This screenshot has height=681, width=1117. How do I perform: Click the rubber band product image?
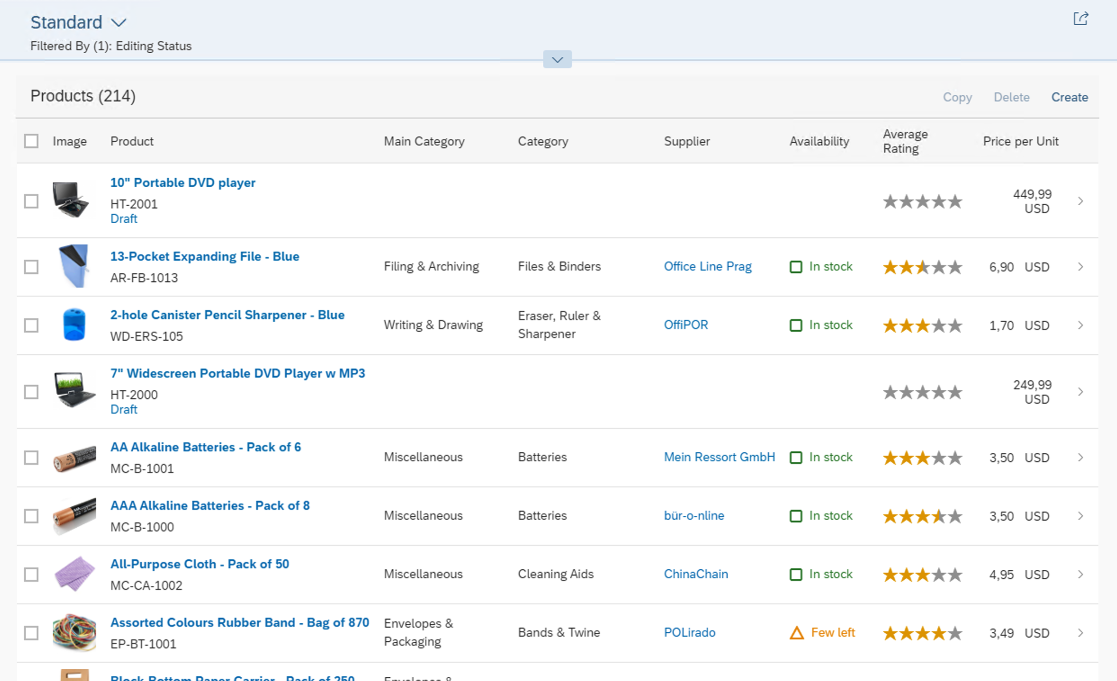(x=73, y=632)
